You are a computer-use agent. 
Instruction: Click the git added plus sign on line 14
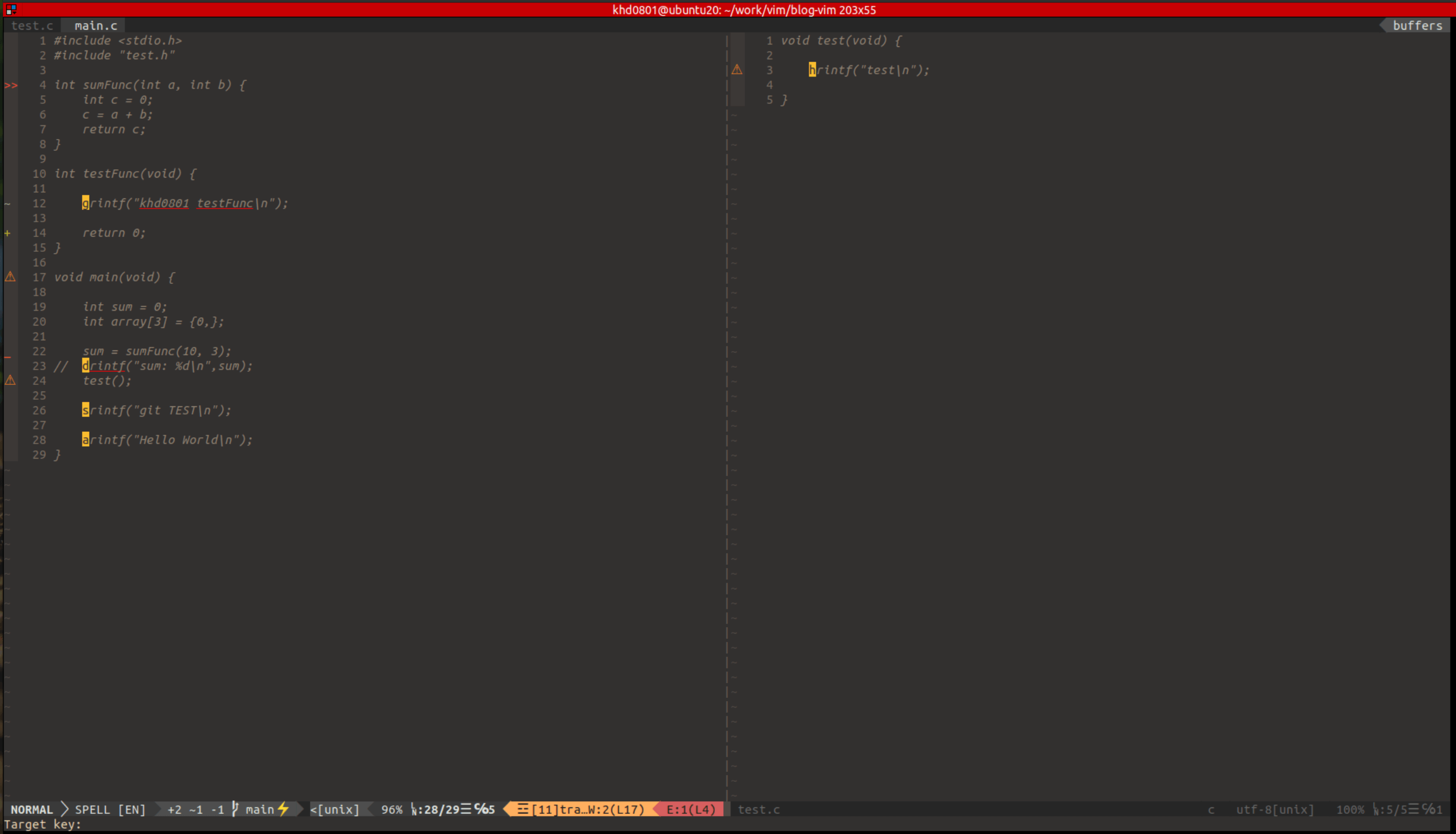(x=8, y=233)
